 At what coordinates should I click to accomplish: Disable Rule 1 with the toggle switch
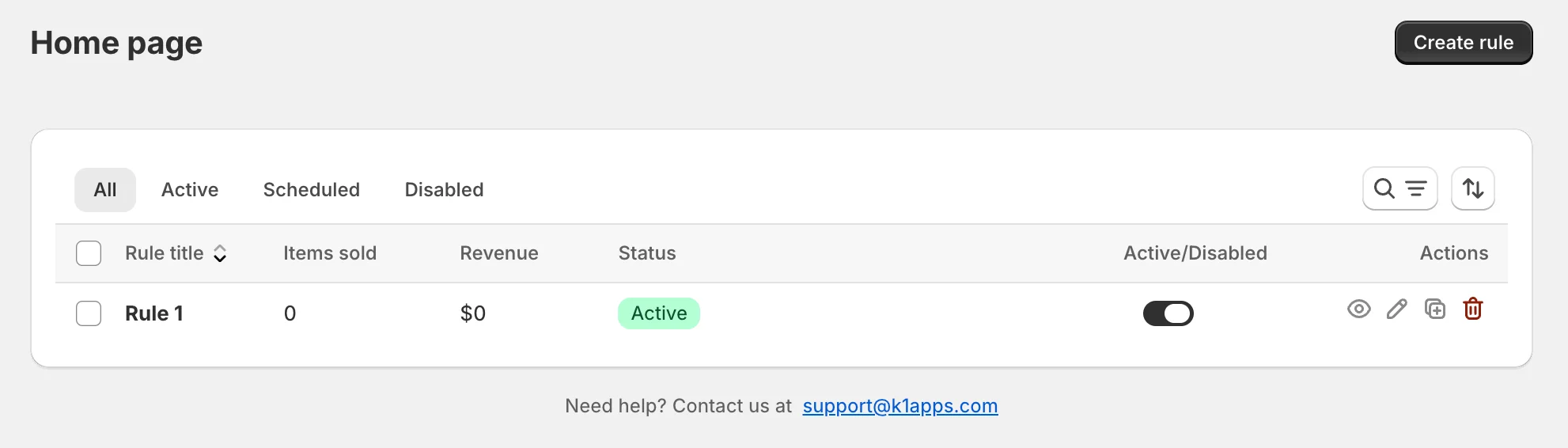(x=1168, y=313)
